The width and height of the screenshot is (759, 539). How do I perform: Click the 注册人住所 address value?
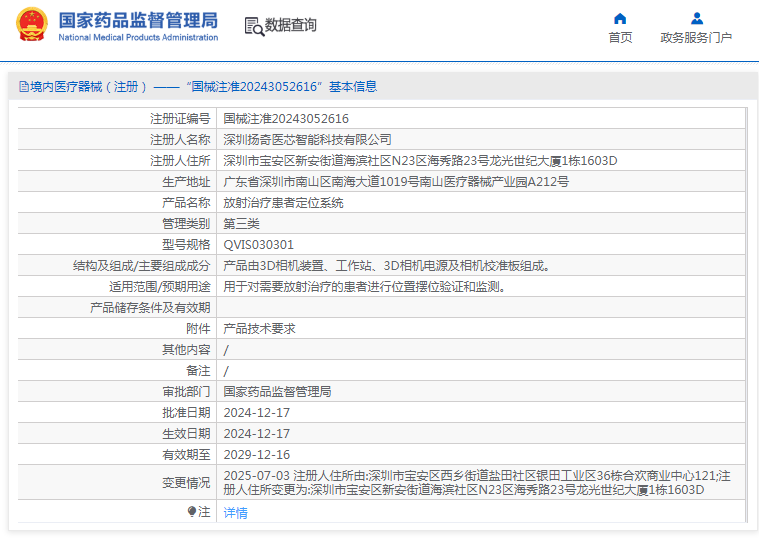click(x=420, y=161)
